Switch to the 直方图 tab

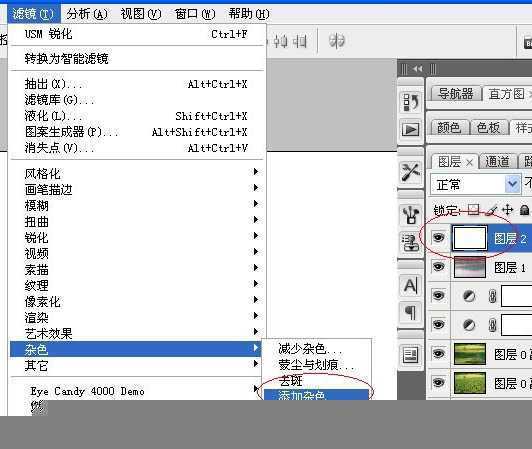[x=507, y=94]
